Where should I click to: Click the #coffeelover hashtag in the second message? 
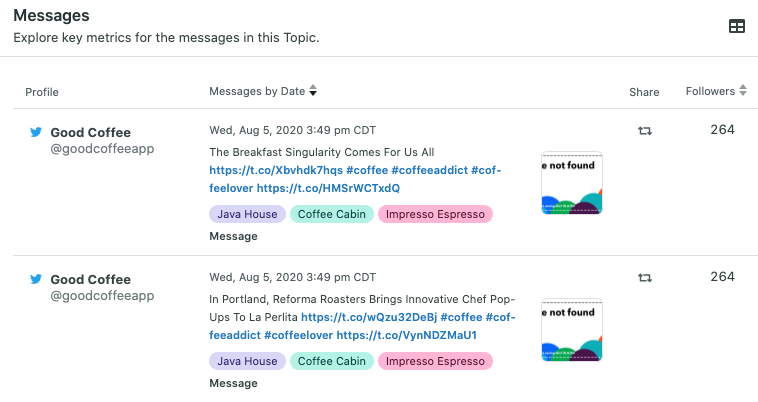point(299,335)
